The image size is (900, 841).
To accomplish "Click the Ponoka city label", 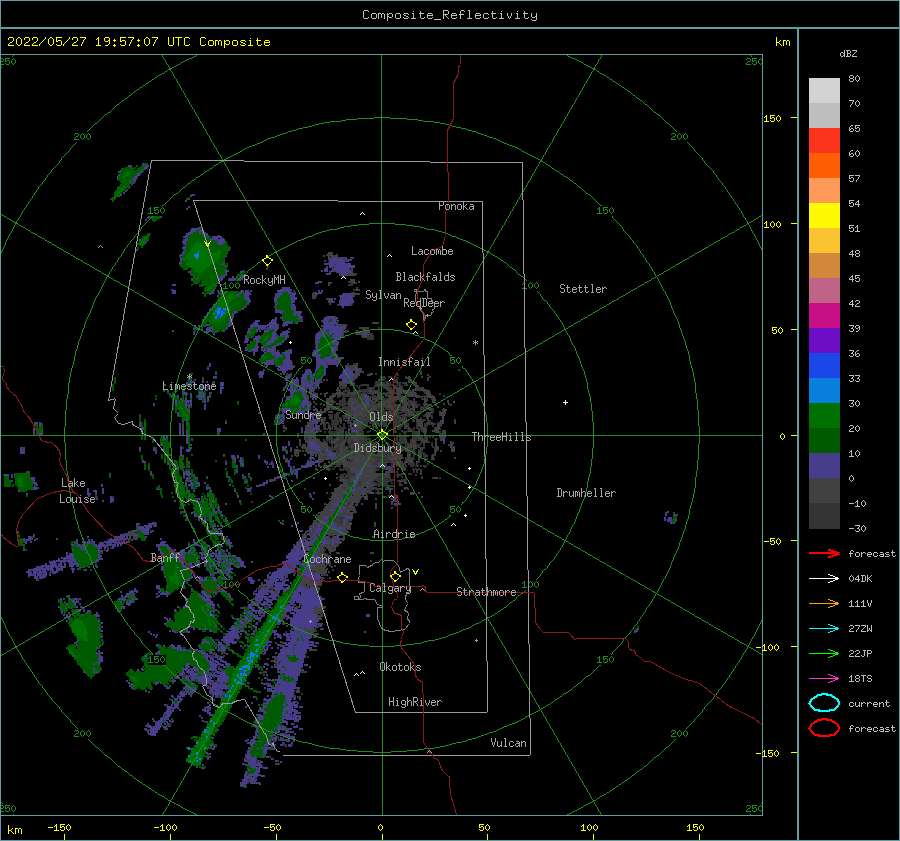I will pyautogui.click(x=456, y=206).
